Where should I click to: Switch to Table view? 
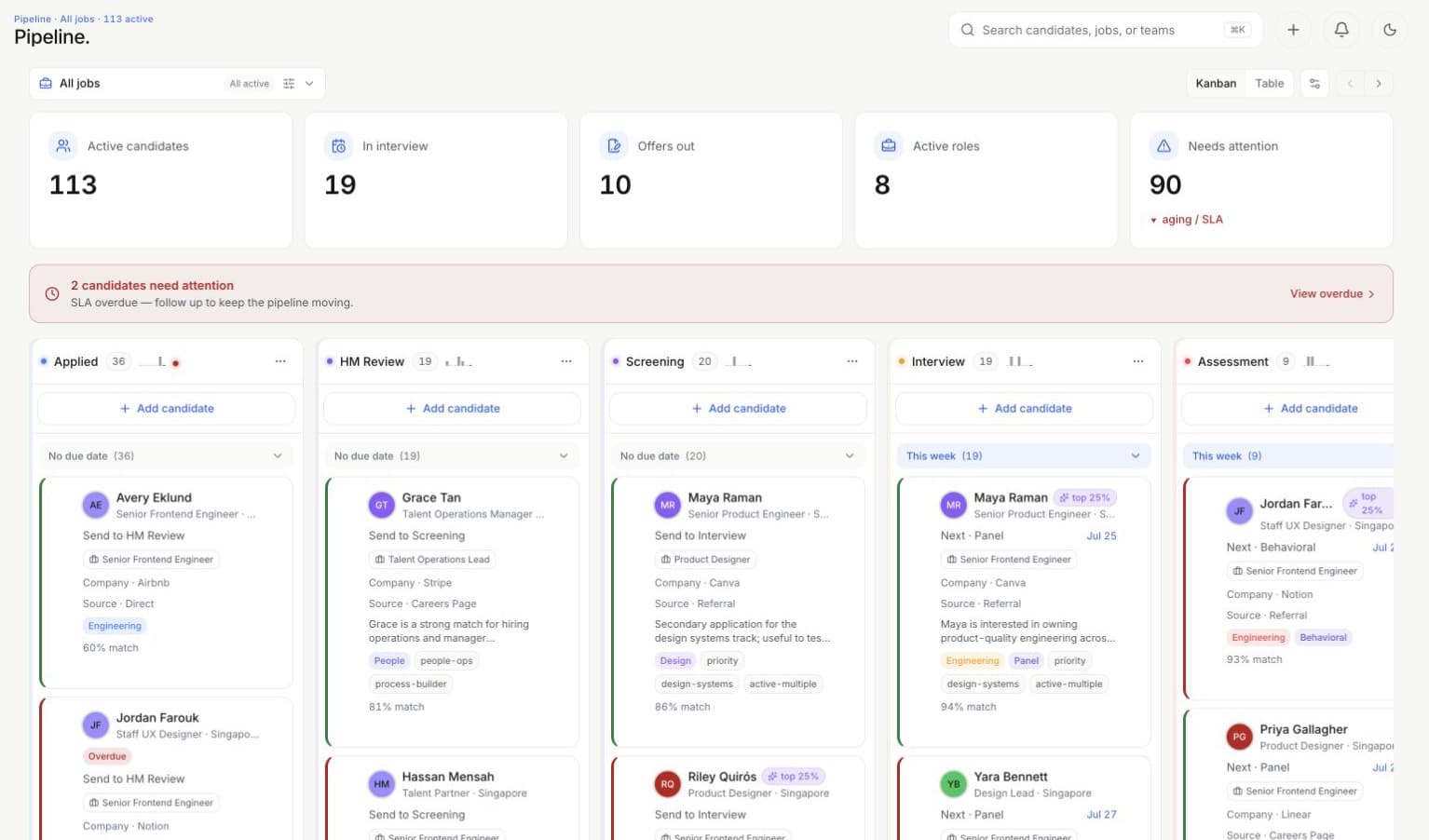point(1269,83)
